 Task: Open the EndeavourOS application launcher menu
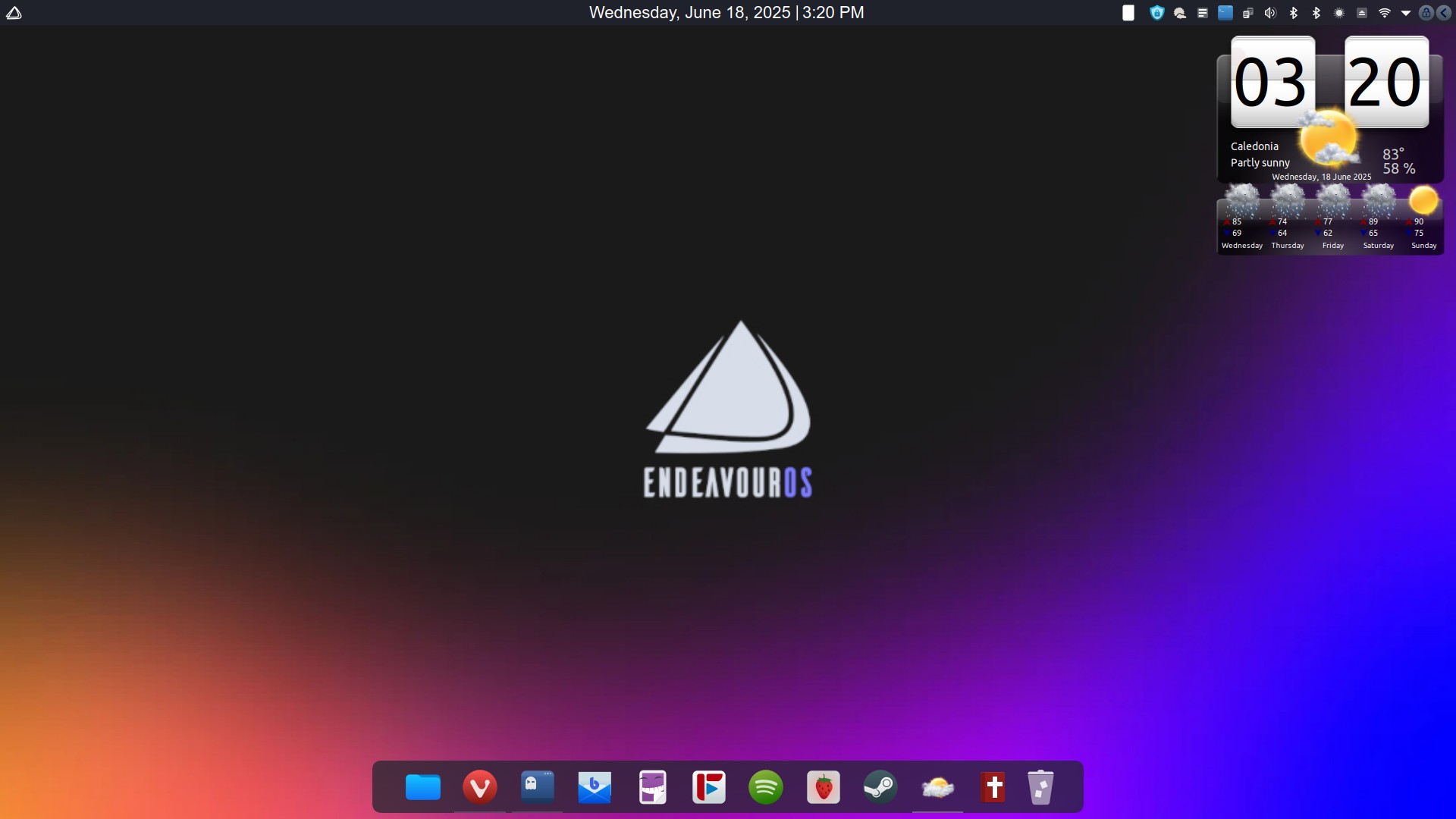14,12
